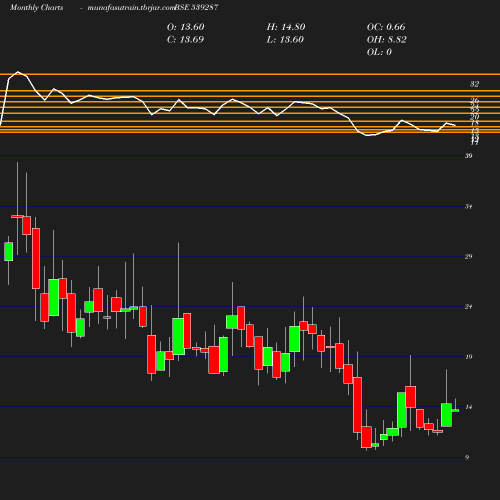The height and width of the screenshot is (500, 500).
Task: Click the munafasutra website watermark text
Action: [x=131, y=8]
